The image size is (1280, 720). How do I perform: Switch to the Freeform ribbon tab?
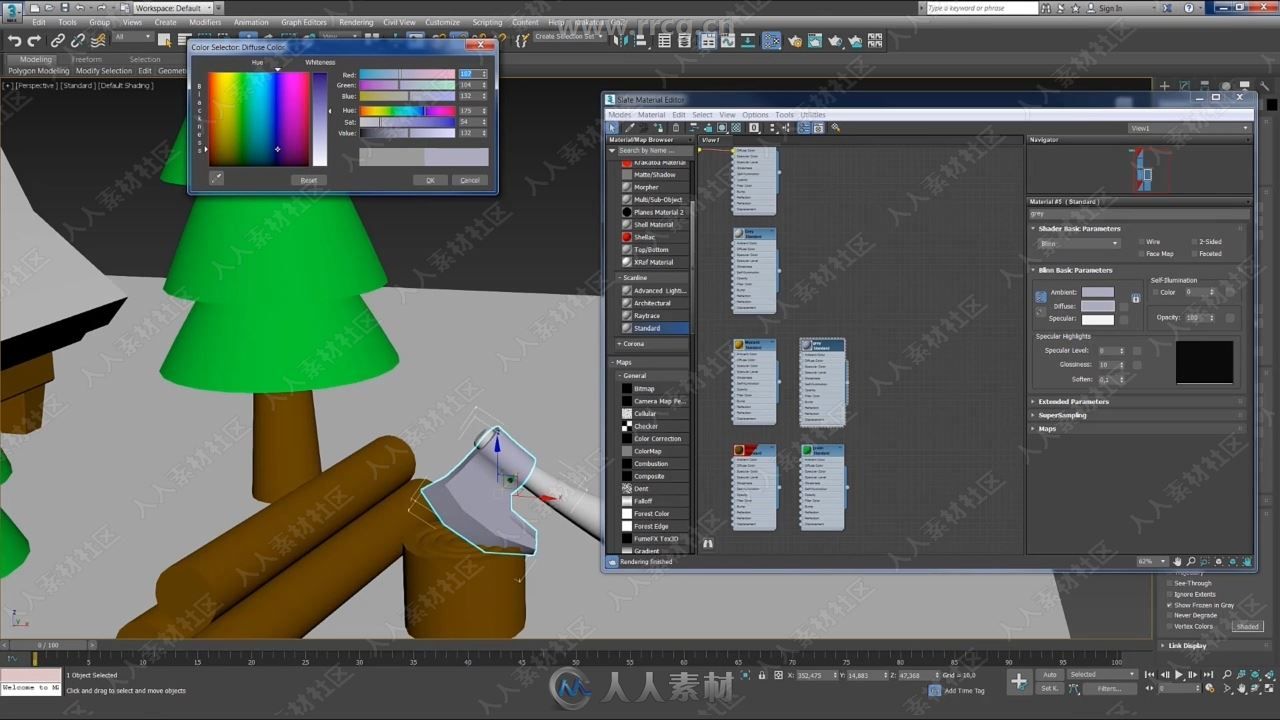click(x=87, y=59)
